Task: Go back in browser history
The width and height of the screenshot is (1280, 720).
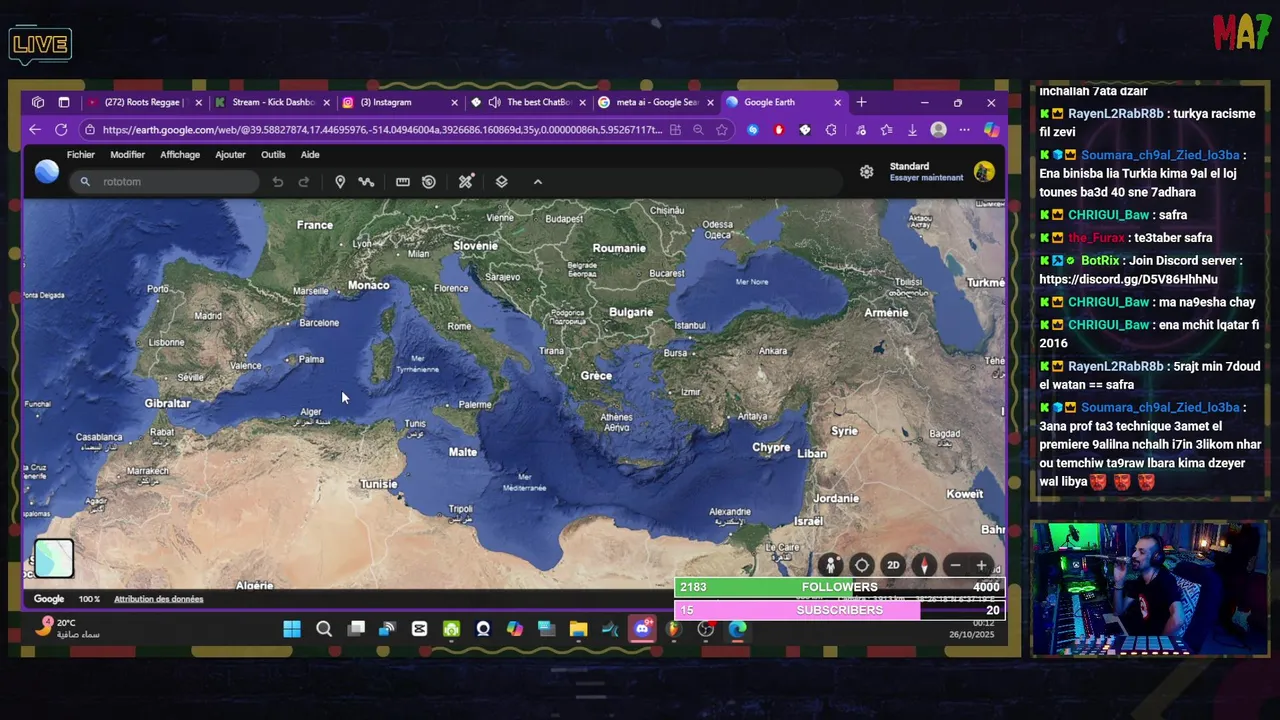Action: (35, 130)
